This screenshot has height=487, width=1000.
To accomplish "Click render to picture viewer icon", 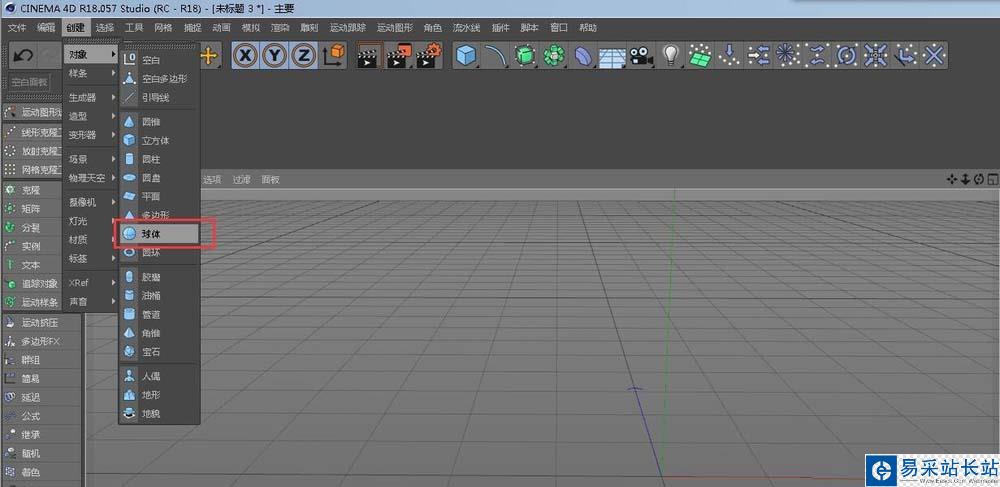I will pyautogui.click(x=399, y=56).
